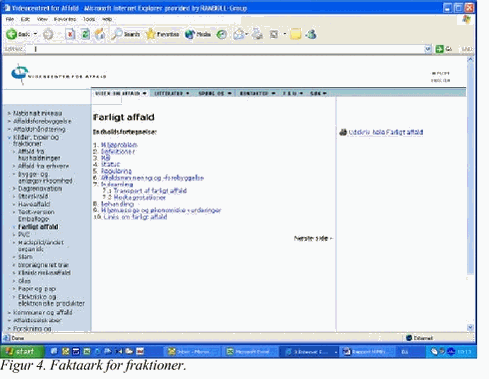Click the Back arrow icon

[x=12, y=34]
